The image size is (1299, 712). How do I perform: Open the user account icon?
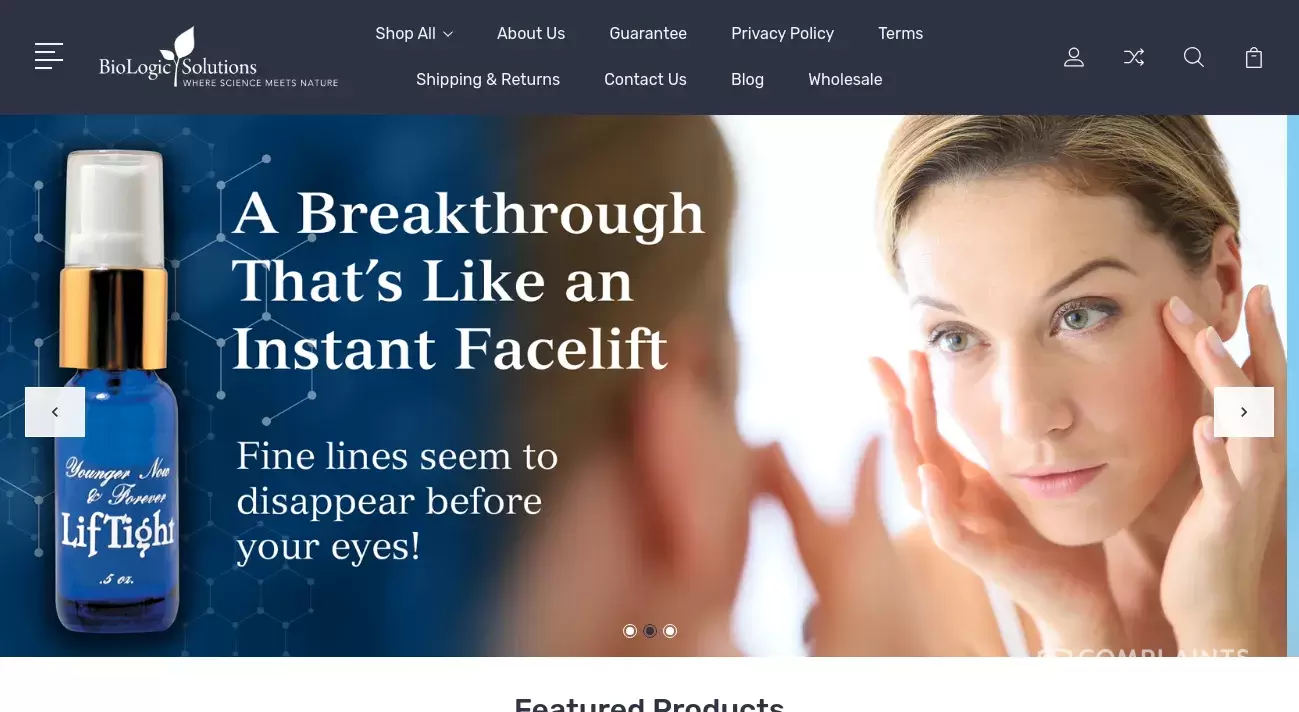click(1074, 57)
